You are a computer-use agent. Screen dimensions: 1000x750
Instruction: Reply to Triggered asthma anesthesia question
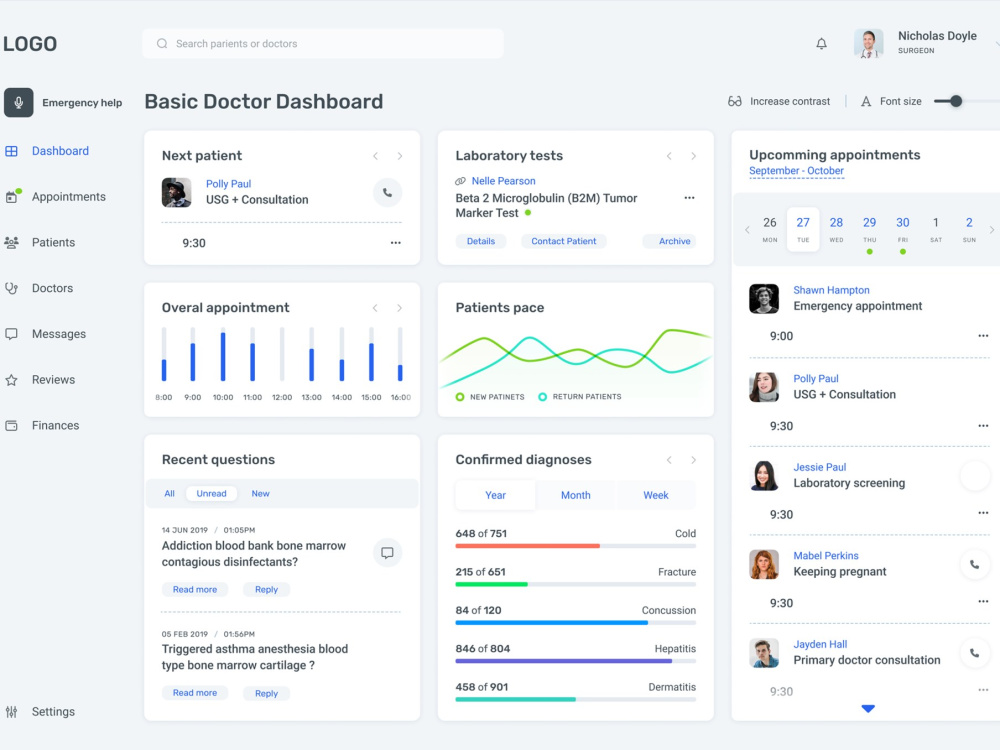point(267,693)
